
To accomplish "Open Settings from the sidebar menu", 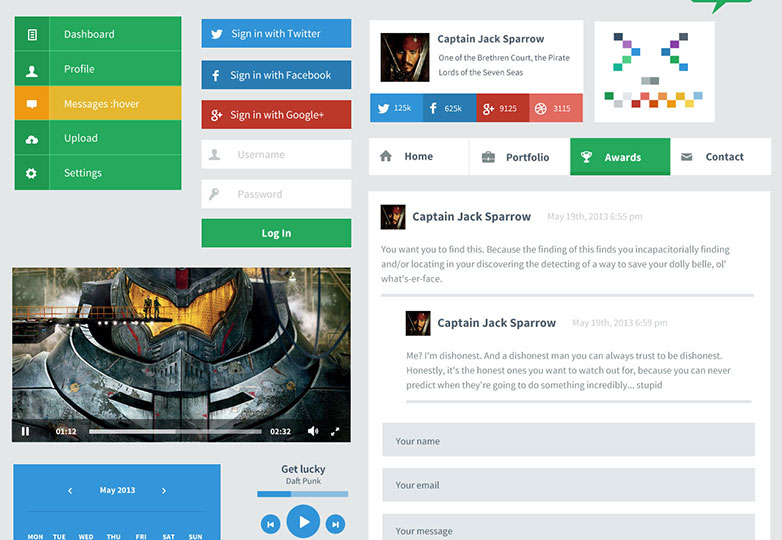I will (x=98, y=173).
